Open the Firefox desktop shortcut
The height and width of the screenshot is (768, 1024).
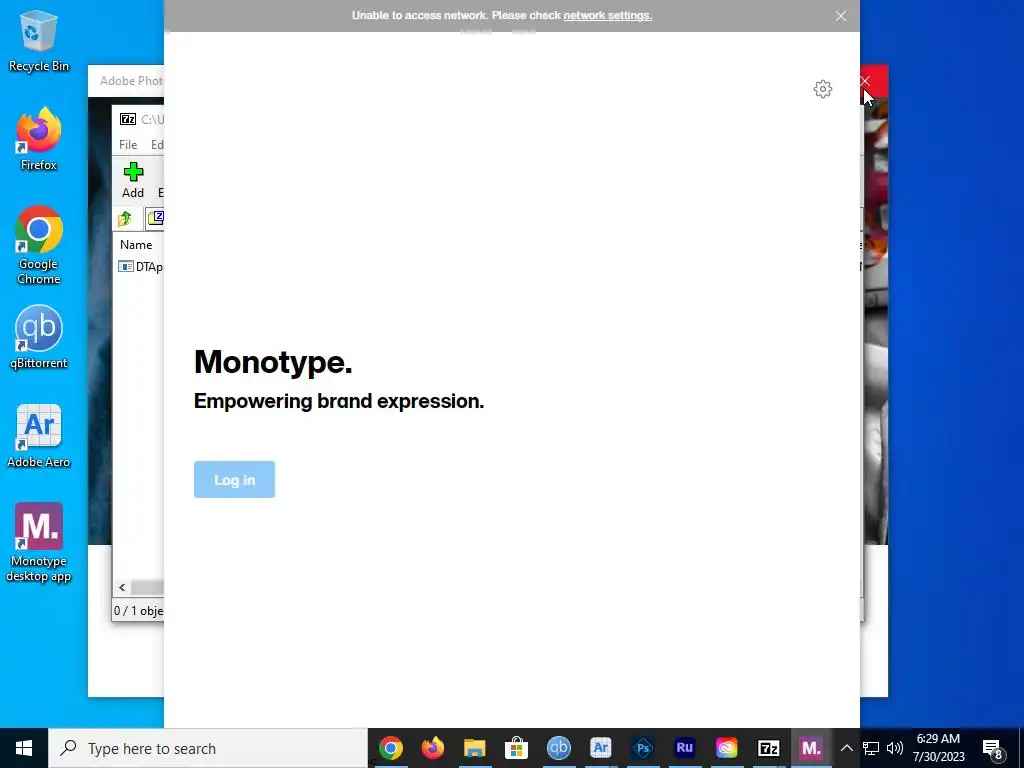(39, 139)
